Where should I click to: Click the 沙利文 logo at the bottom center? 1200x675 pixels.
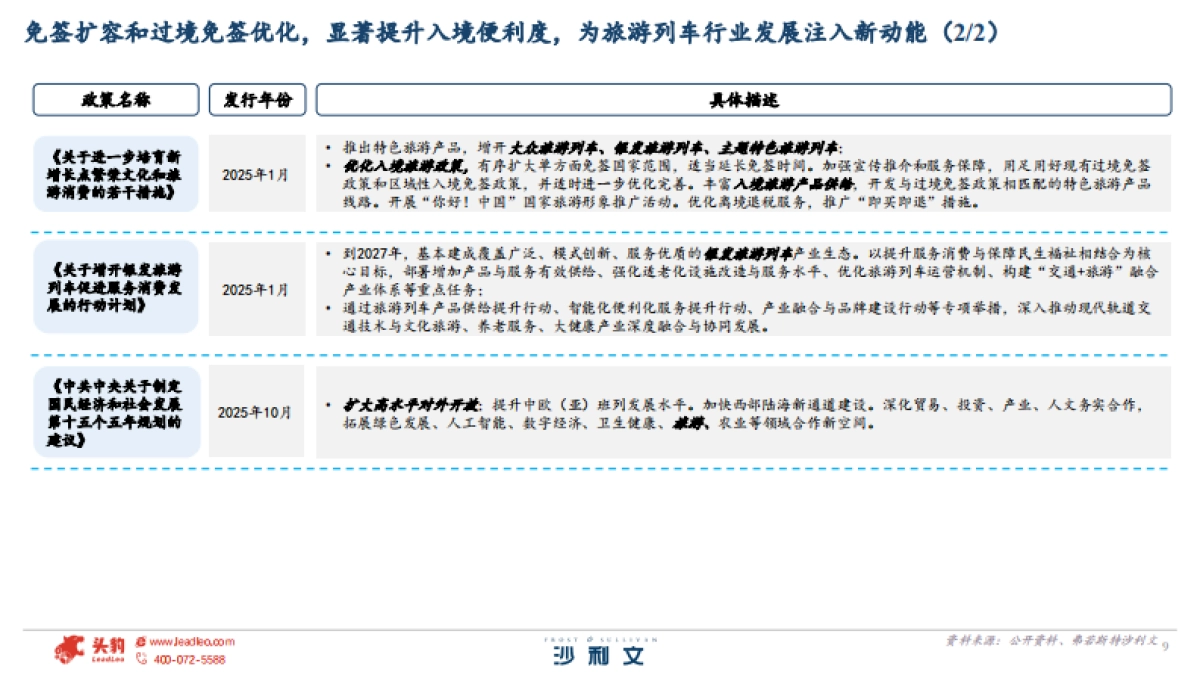[x=600, y=654]
